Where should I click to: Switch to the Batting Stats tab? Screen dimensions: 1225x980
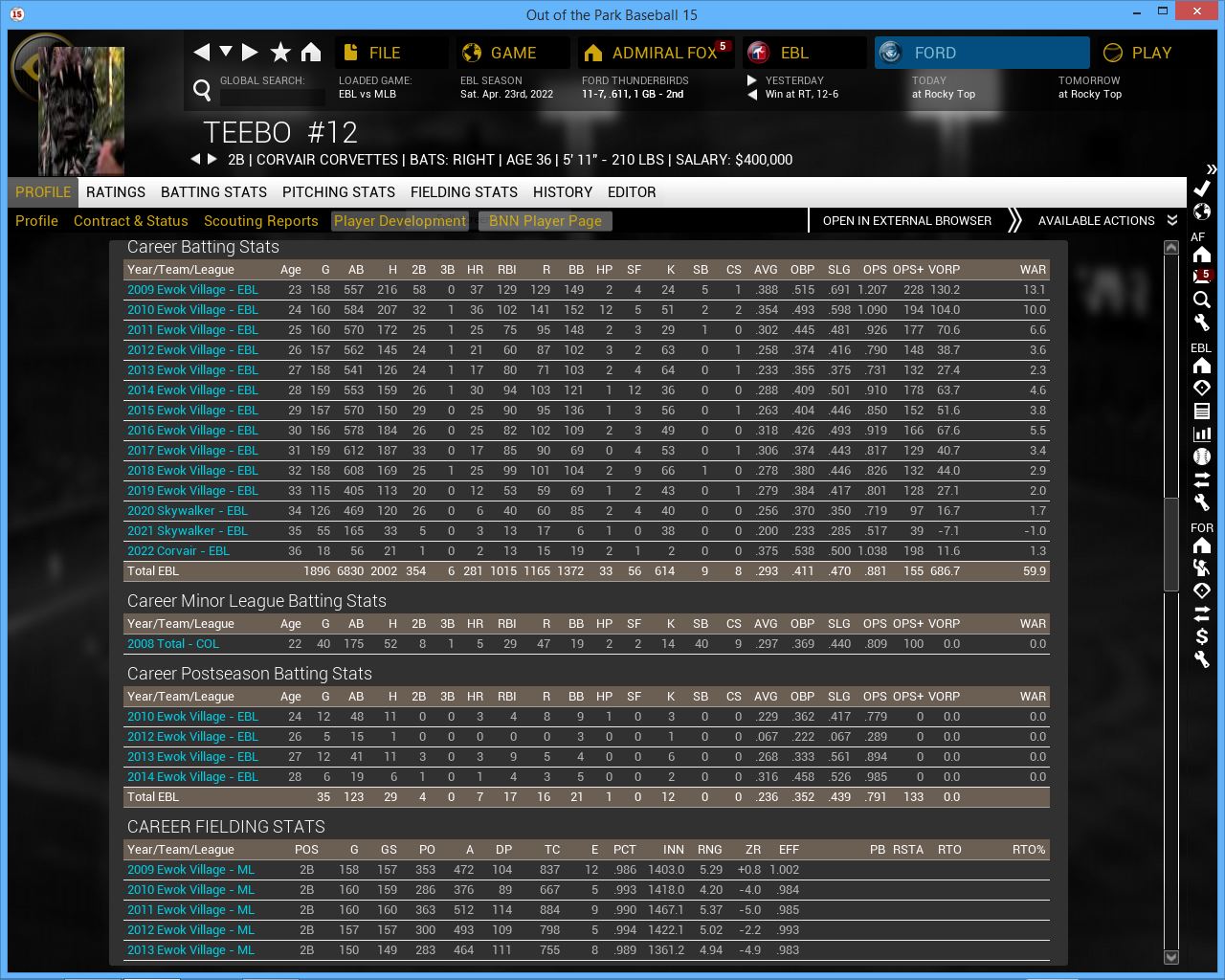coord(213,192)
